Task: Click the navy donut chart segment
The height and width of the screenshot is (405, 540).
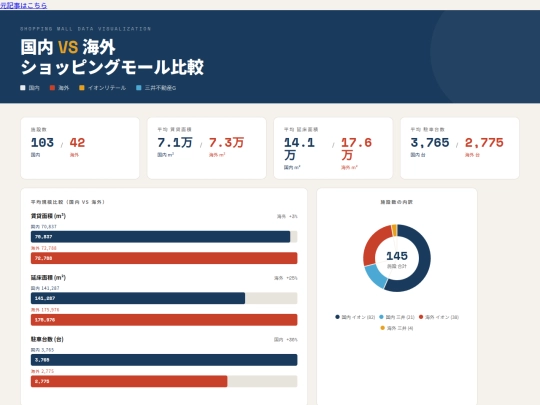Action: click(424, 262)
